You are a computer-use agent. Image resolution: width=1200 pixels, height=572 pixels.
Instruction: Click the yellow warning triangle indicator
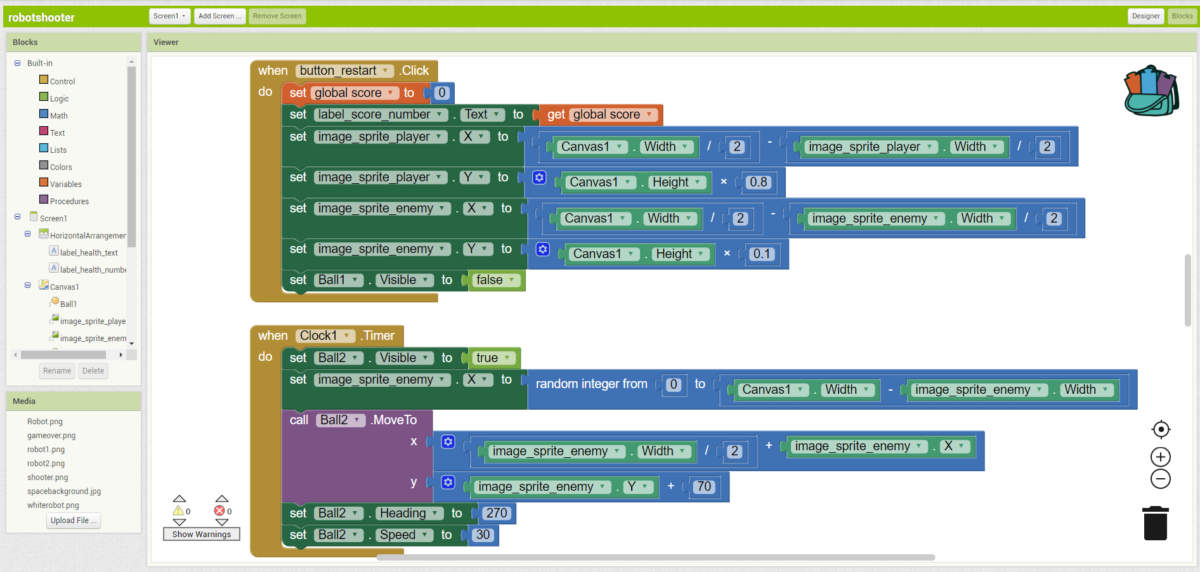[179, 510]
